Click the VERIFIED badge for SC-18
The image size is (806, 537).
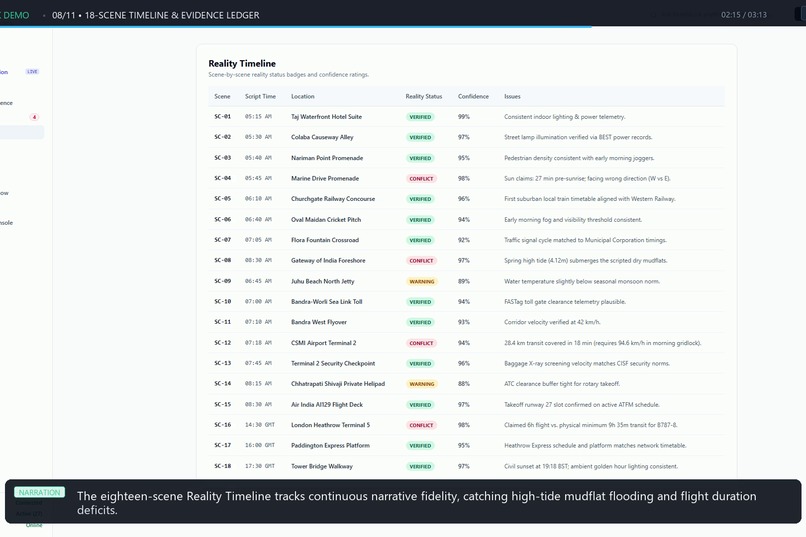[420, 467]
